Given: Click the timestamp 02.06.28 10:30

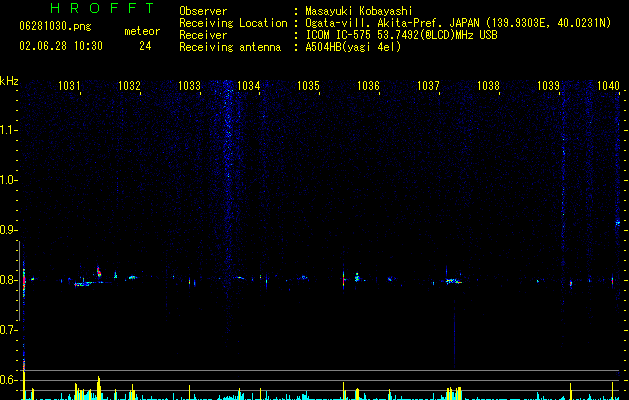Looking at the screenshot, I should [61, 46].
